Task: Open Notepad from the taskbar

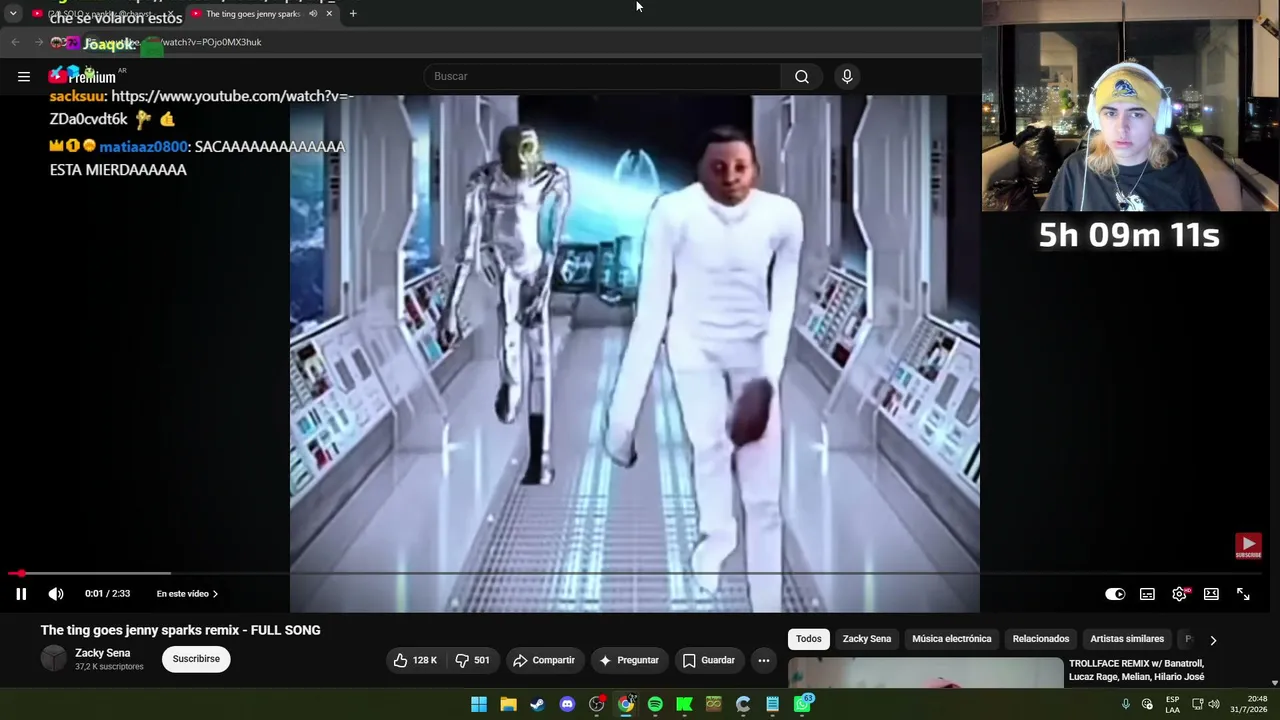Action: (772, 704)
